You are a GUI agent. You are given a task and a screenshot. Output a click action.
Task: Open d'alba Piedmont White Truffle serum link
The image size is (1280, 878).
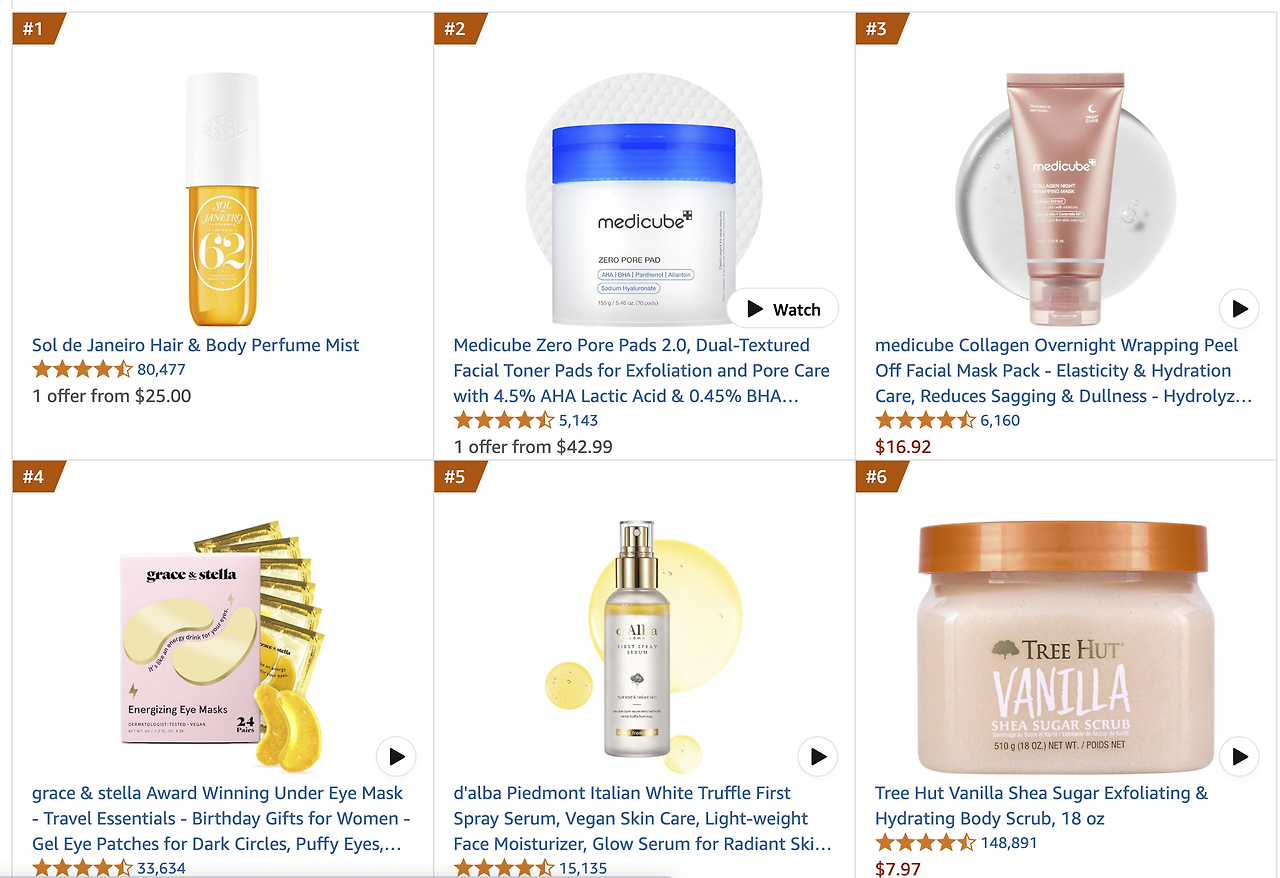(x=643, y=818)
